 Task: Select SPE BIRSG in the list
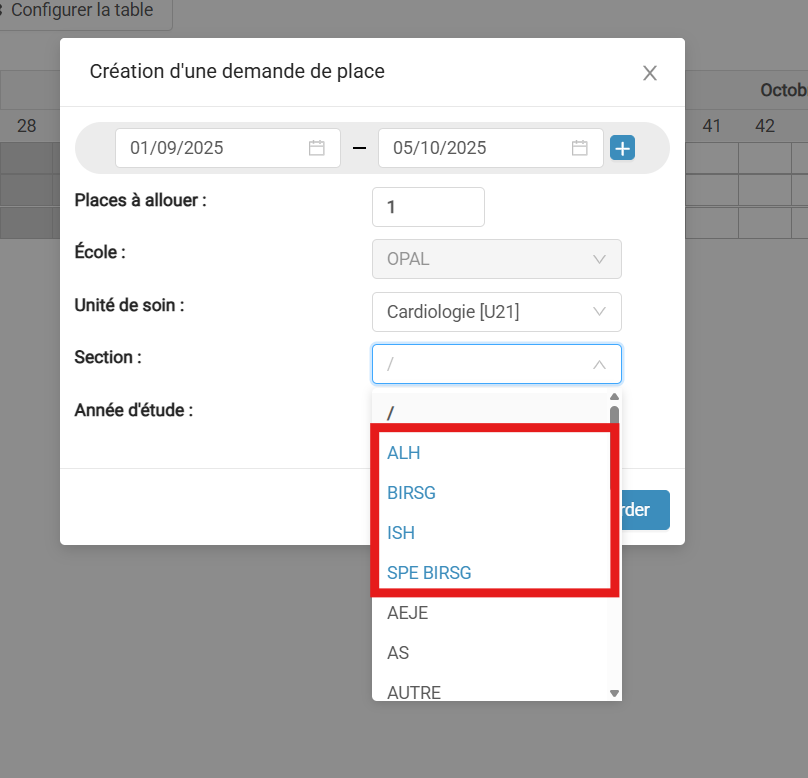429,573
